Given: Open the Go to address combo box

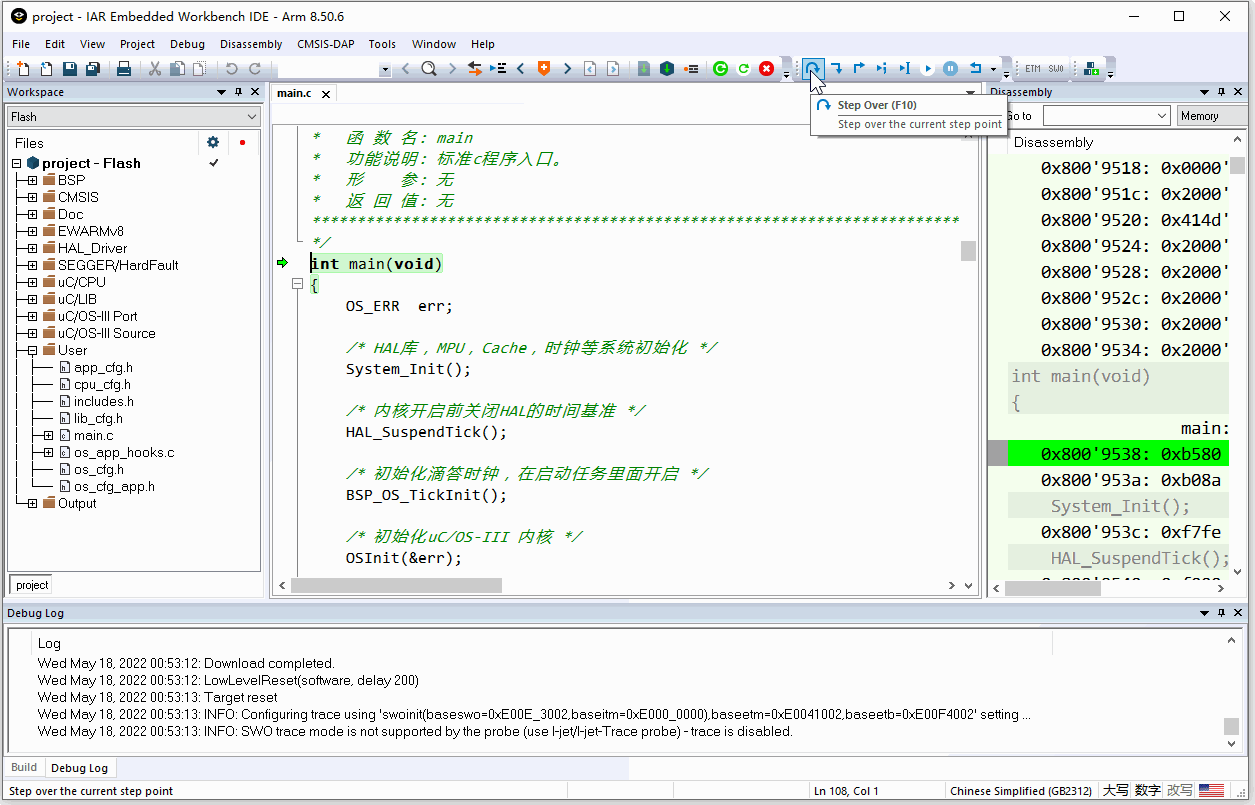Looking at the screenshot, I should [1161, 116].
